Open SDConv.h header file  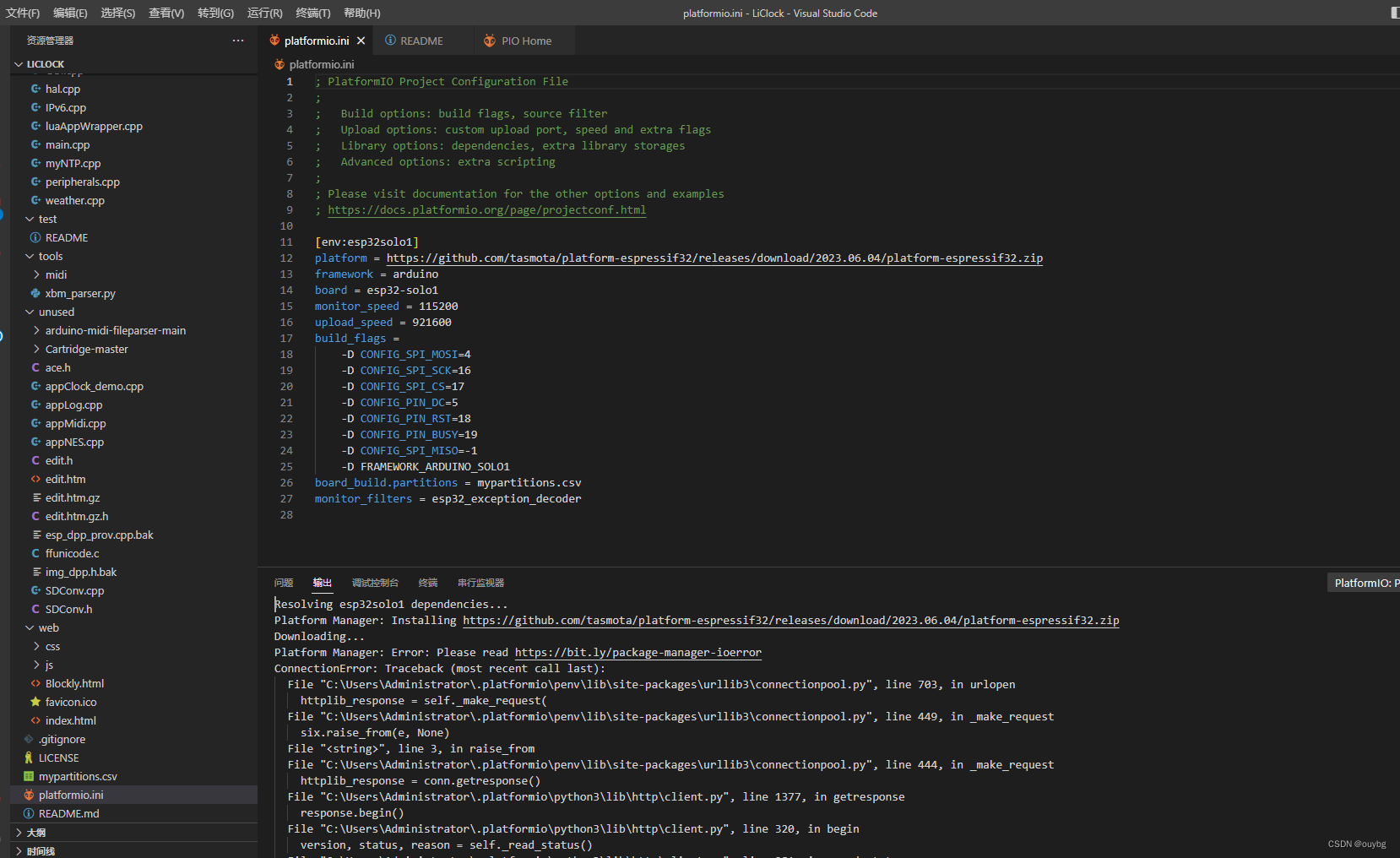[x=69, y=609]
